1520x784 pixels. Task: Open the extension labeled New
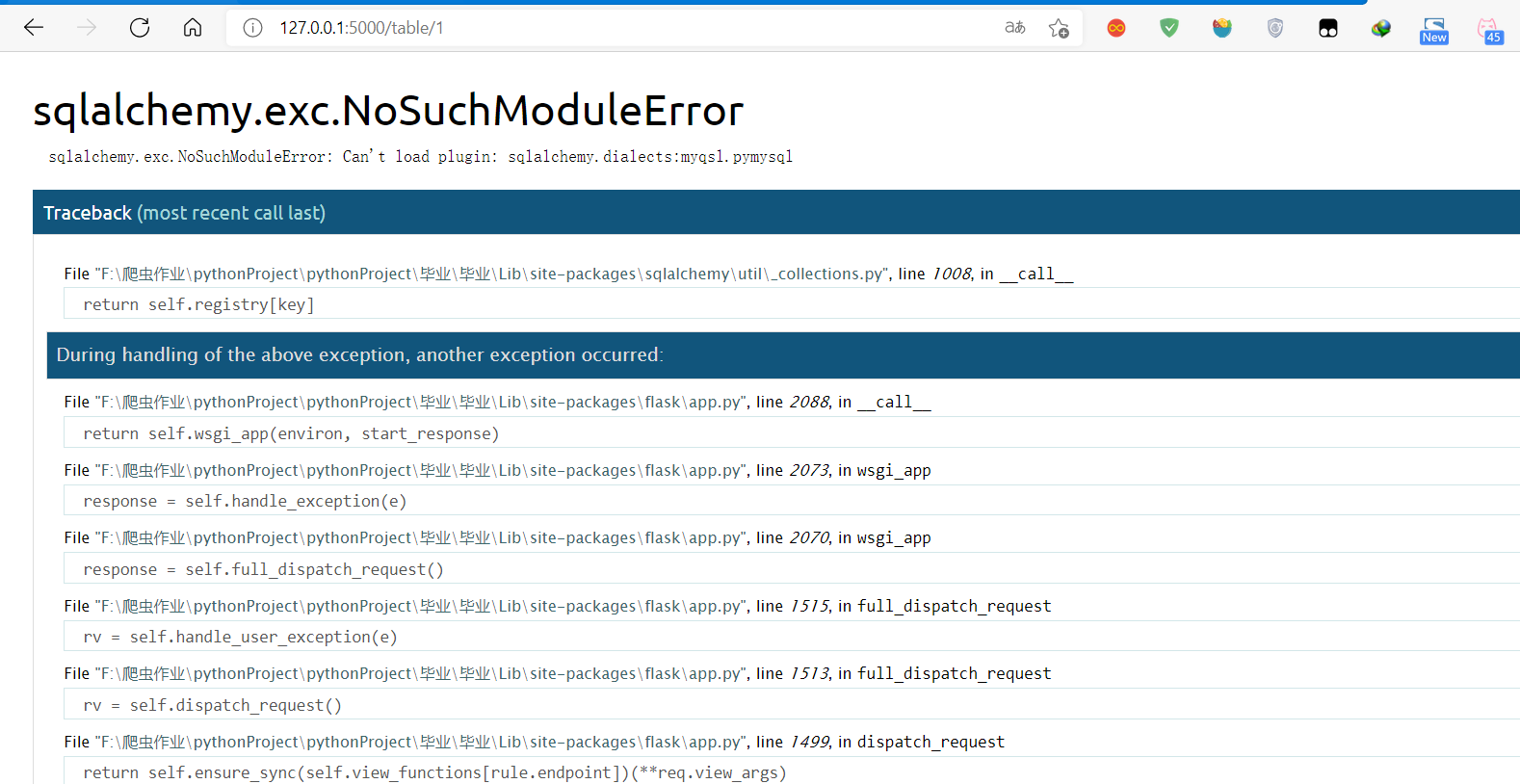1434,31
